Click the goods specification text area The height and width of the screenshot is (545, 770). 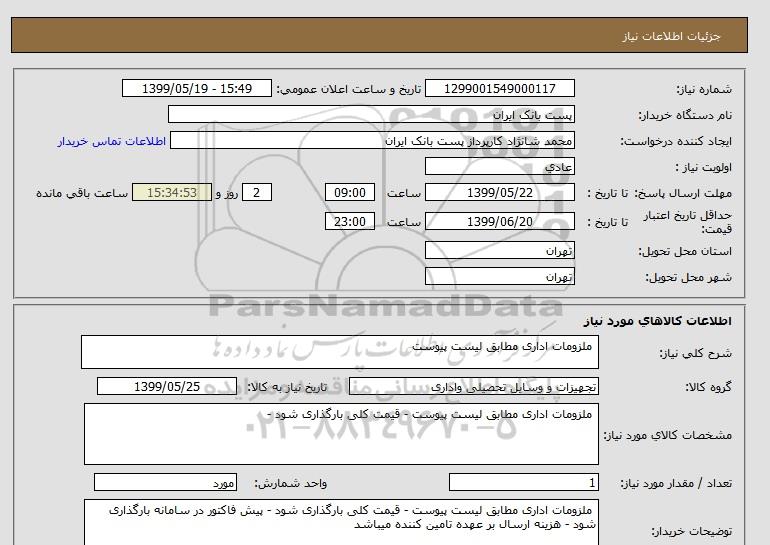[x=341, y=434]
